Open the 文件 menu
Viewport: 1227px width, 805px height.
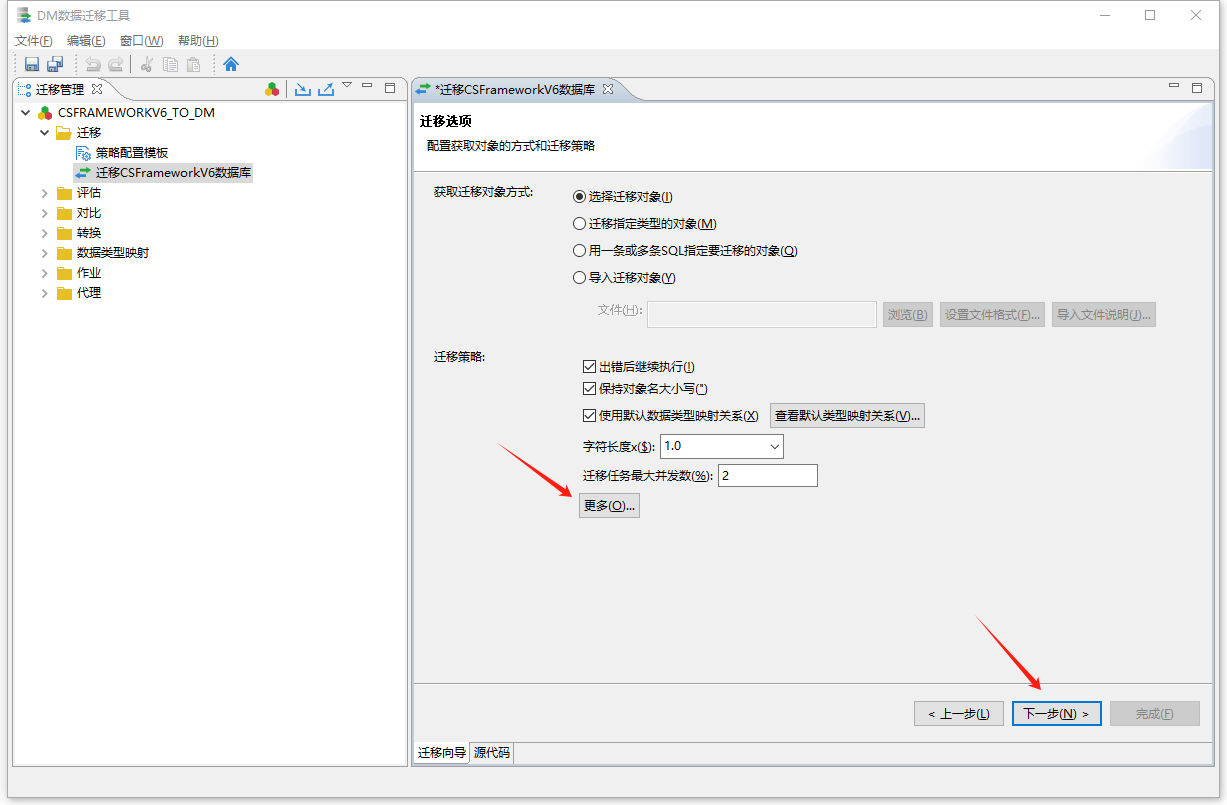coord(34,41)
